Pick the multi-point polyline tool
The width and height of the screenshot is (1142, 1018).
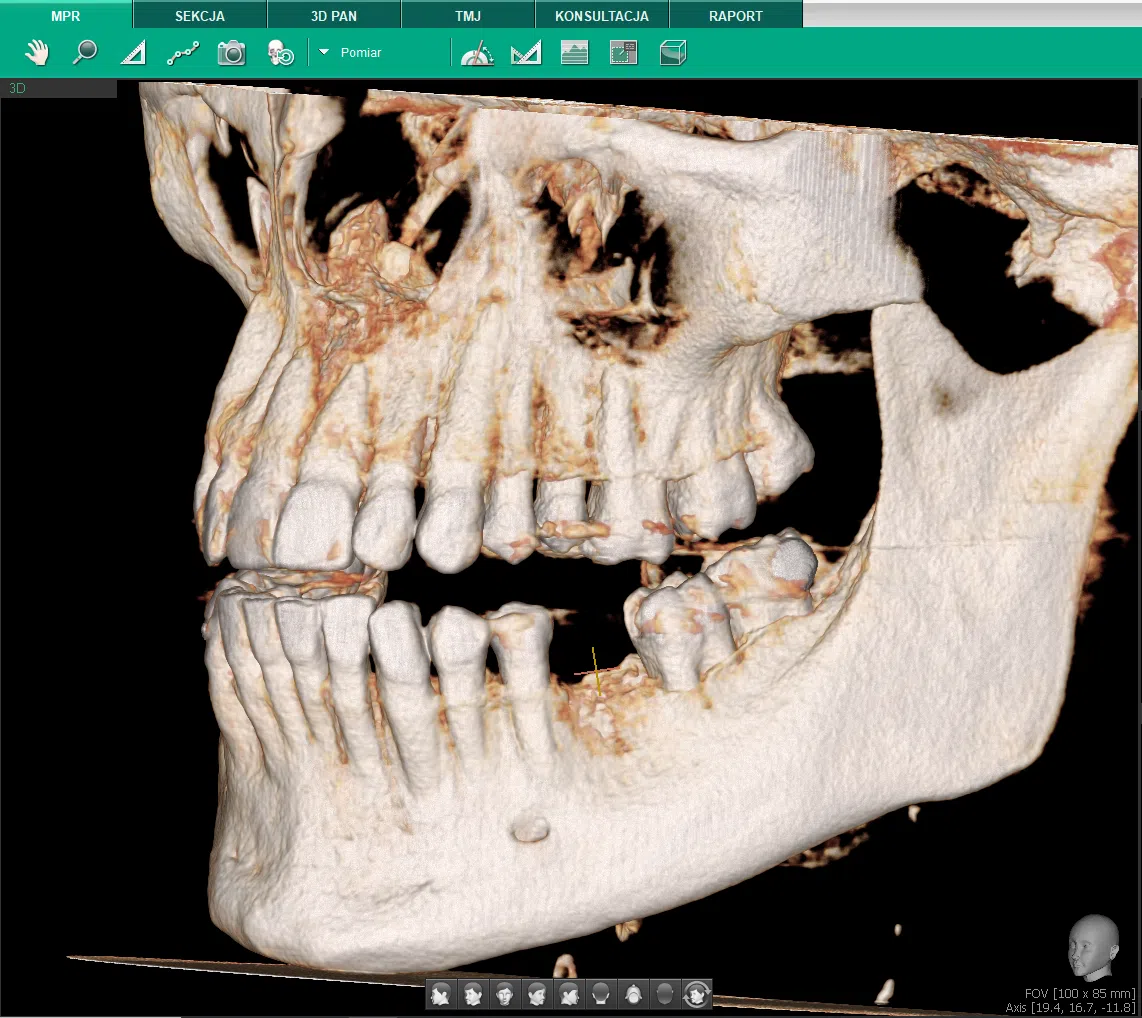point(182,53)
